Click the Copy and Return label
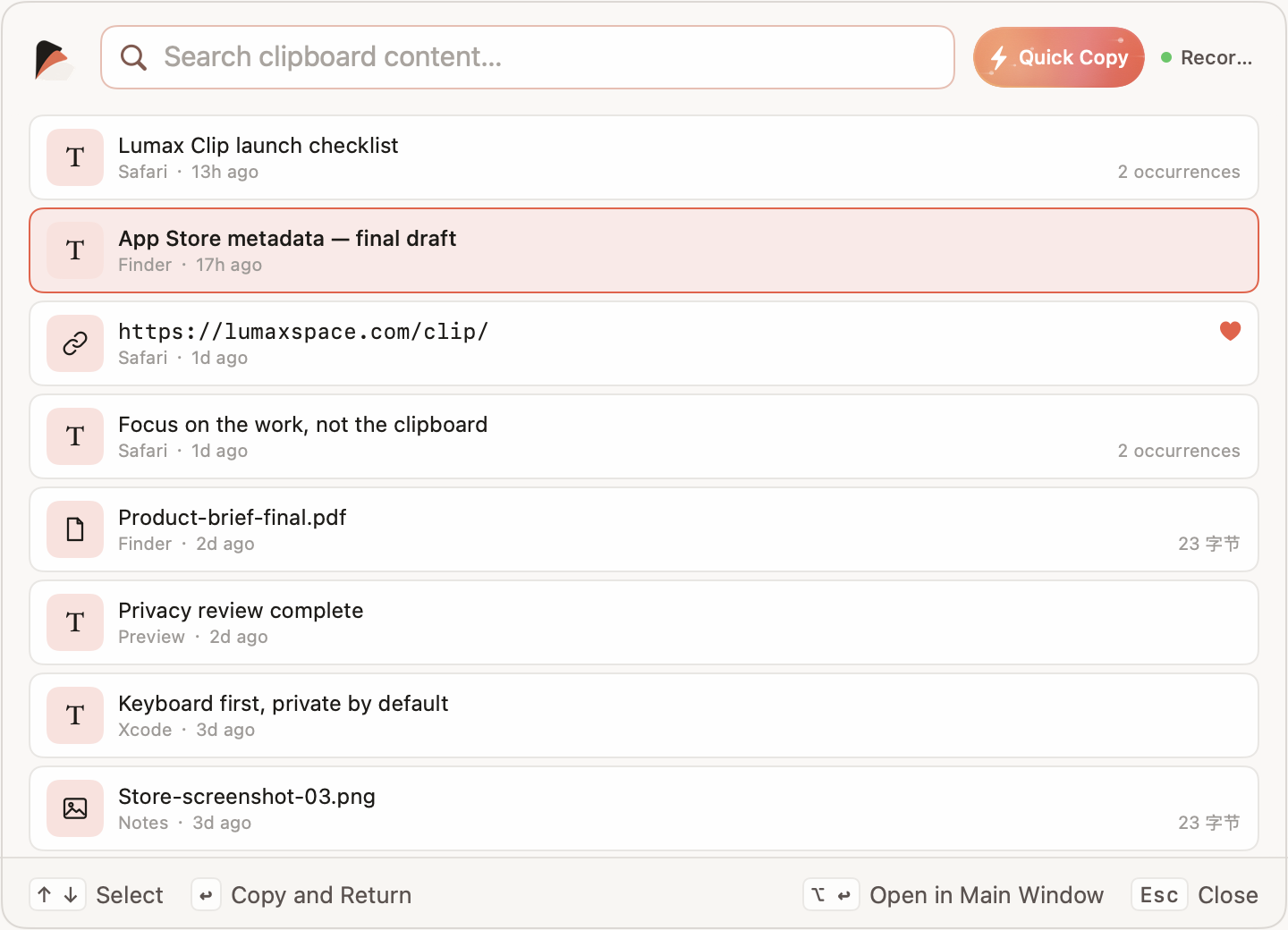The height and width of the screenshot is (930, 1288). click(x=321, y=895)
